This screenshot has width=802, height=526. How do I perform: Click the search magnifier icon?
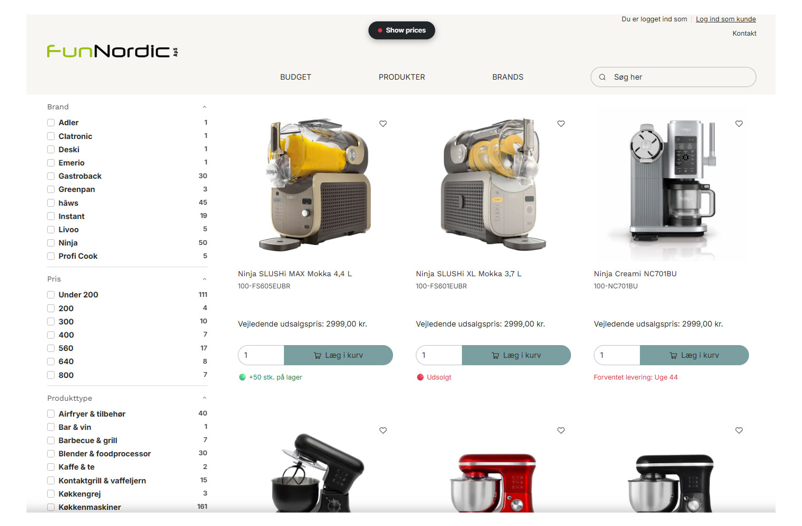coord(602,77)
